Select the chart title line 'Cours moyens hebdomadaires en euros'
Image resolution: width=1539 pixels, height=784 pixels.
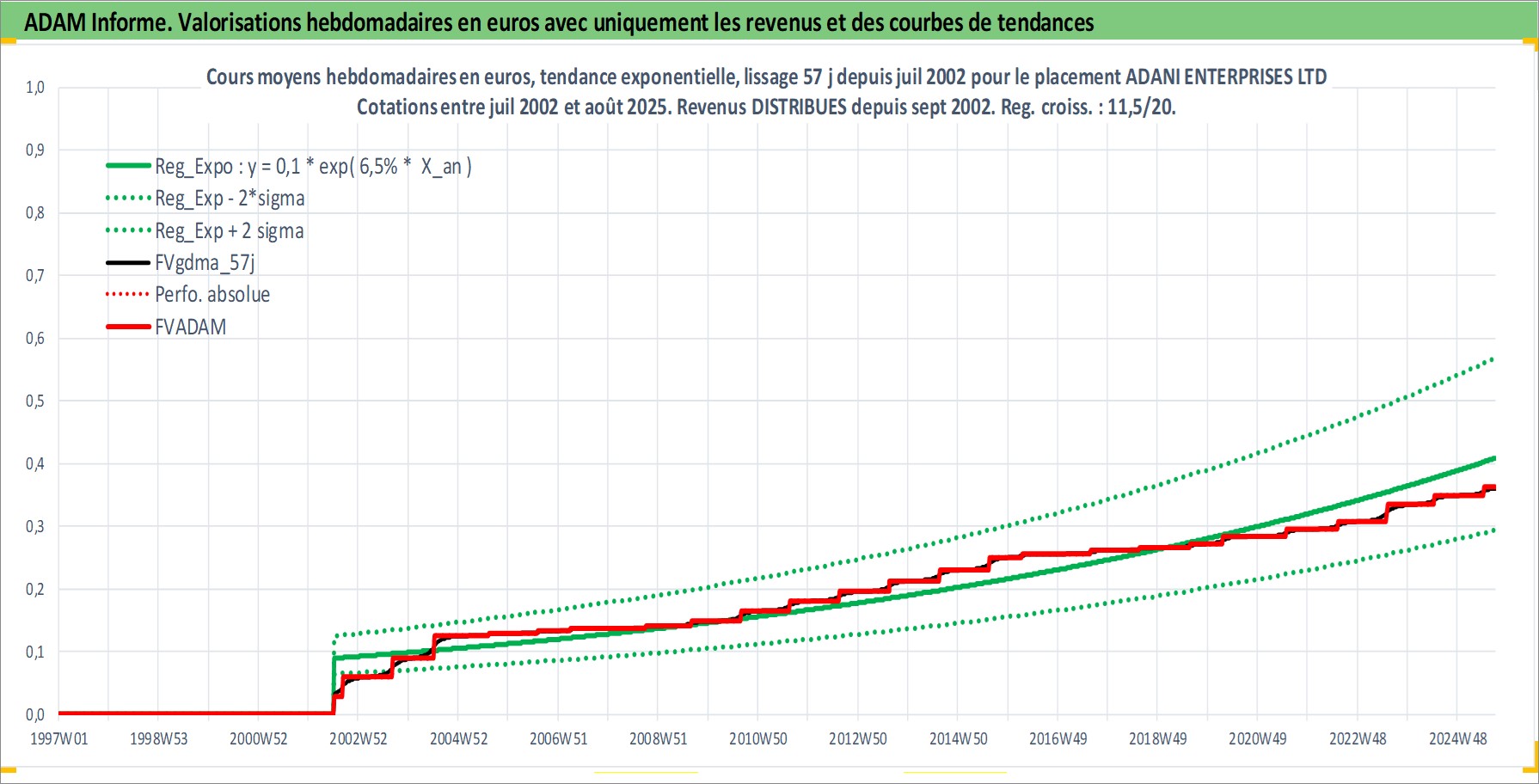[x=766, y=77]
